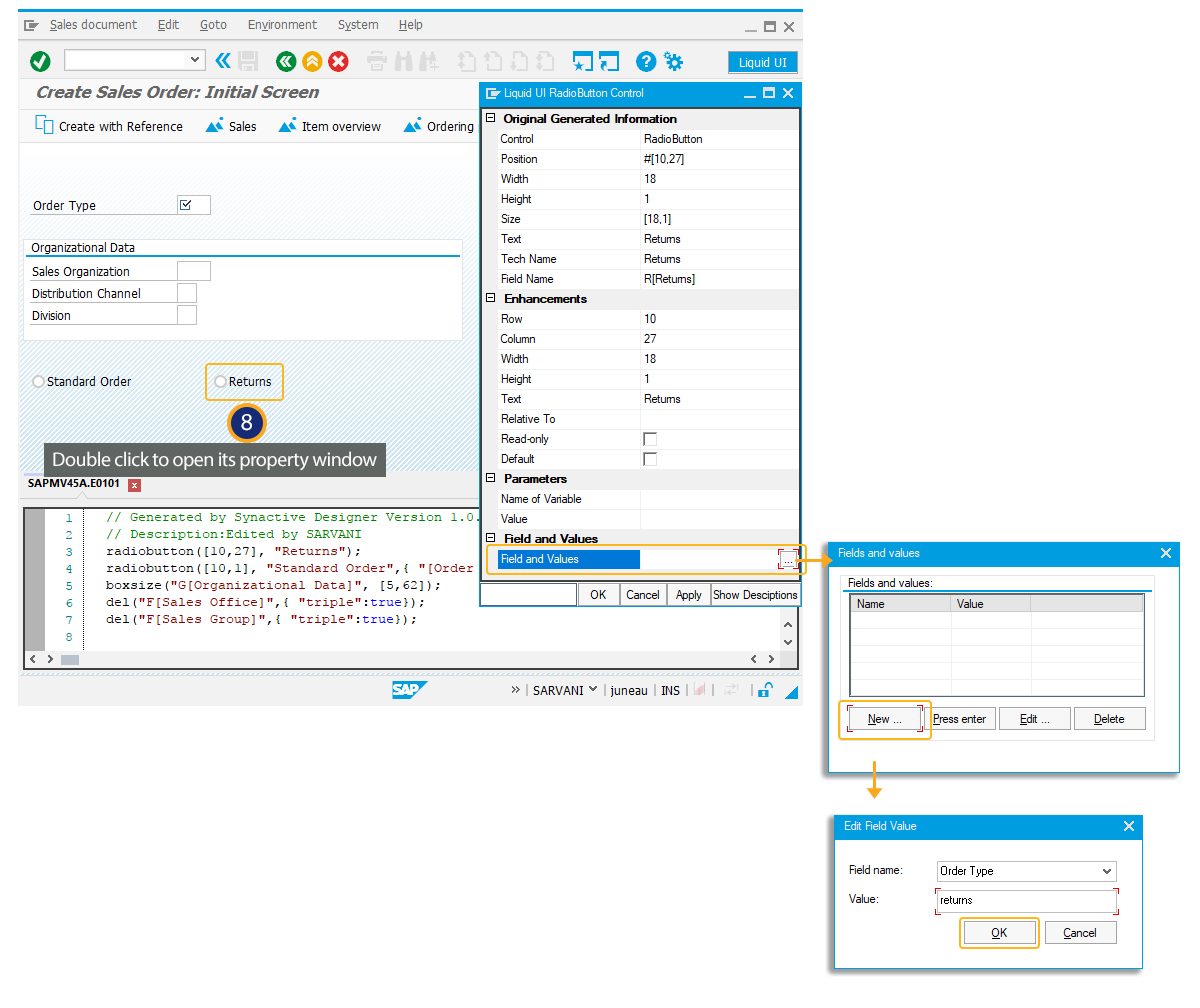The height and width of the screenshot is (1008, 1200).
Task: Expand the status bar double-chevron
Action: click(x=516, y=690)
